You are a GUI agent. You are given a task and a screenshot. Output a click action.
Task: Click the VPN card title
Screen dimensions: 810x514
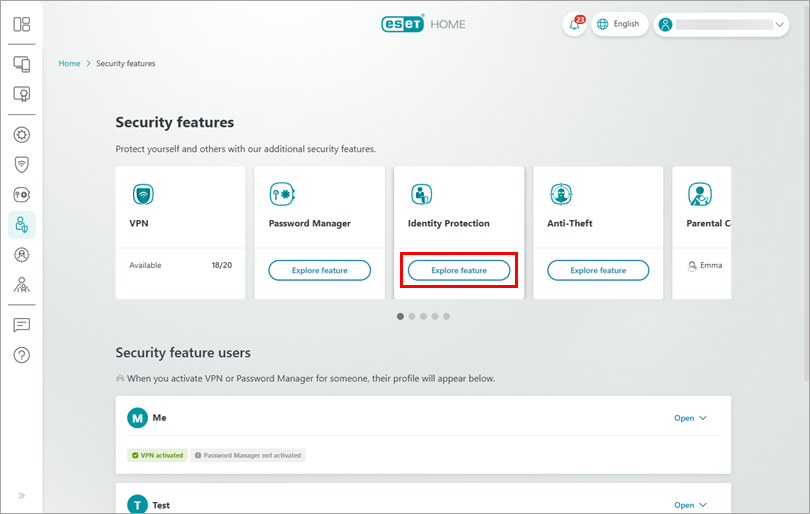pyautogui.click(x=139, y=223)
